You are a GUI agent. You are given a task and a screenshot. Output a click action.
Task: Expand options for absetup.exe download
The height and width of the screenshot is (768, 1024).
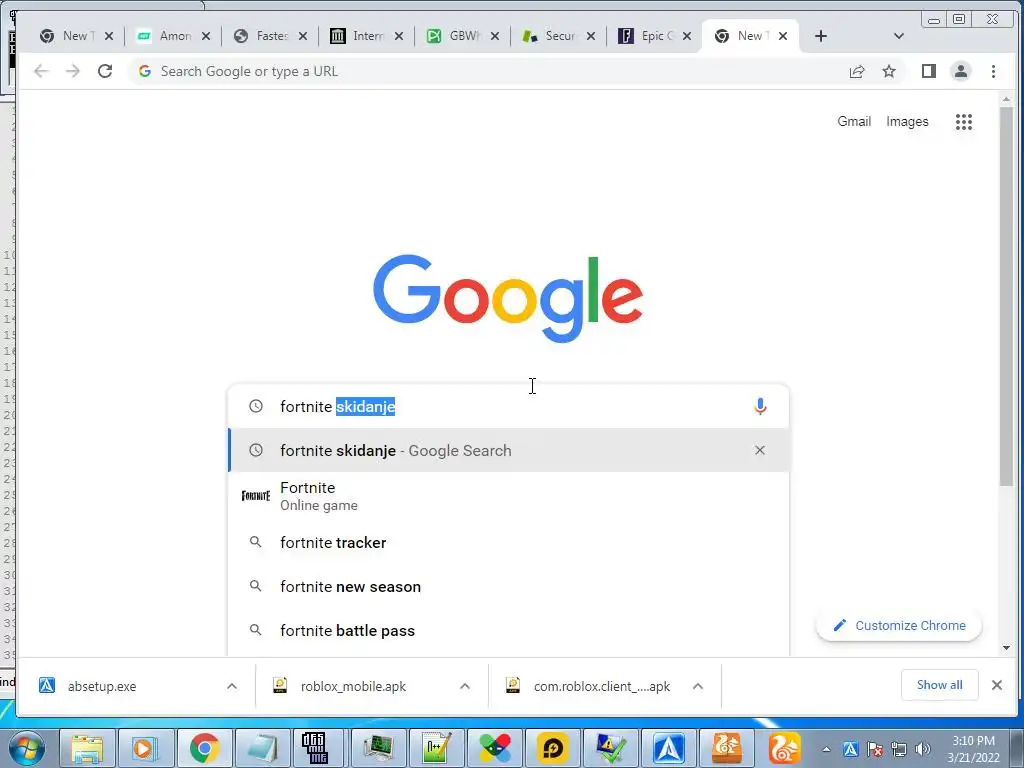click(x=232, y=686)
